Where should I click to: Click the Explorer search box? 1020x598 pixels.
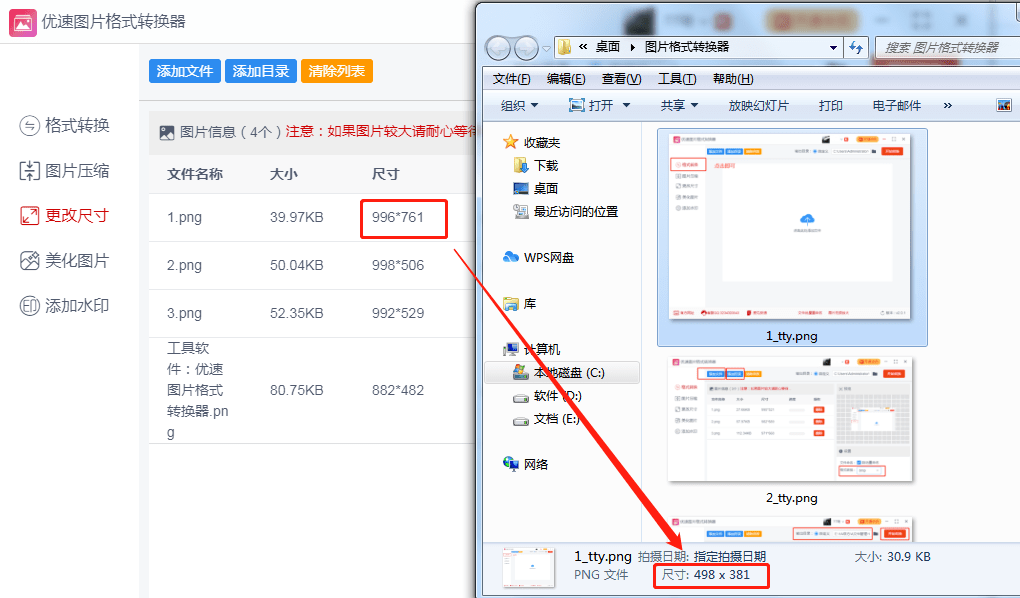(x=946, y=48)
